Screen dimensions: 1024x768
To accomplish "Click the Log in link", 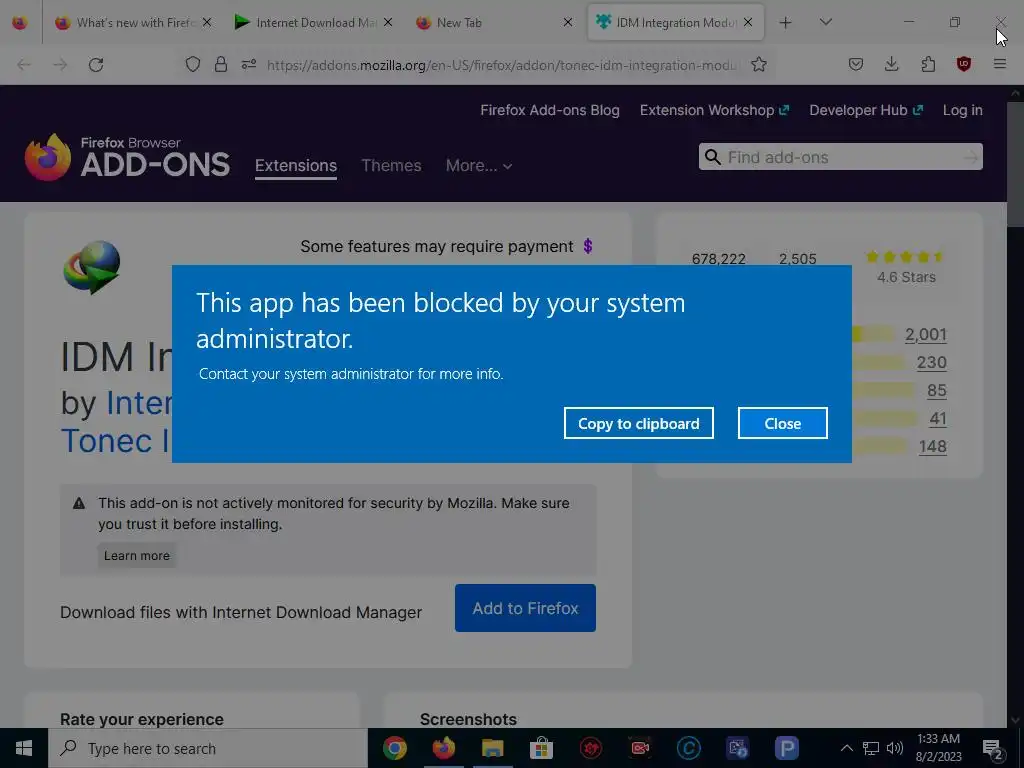I will tap(962, 110).
